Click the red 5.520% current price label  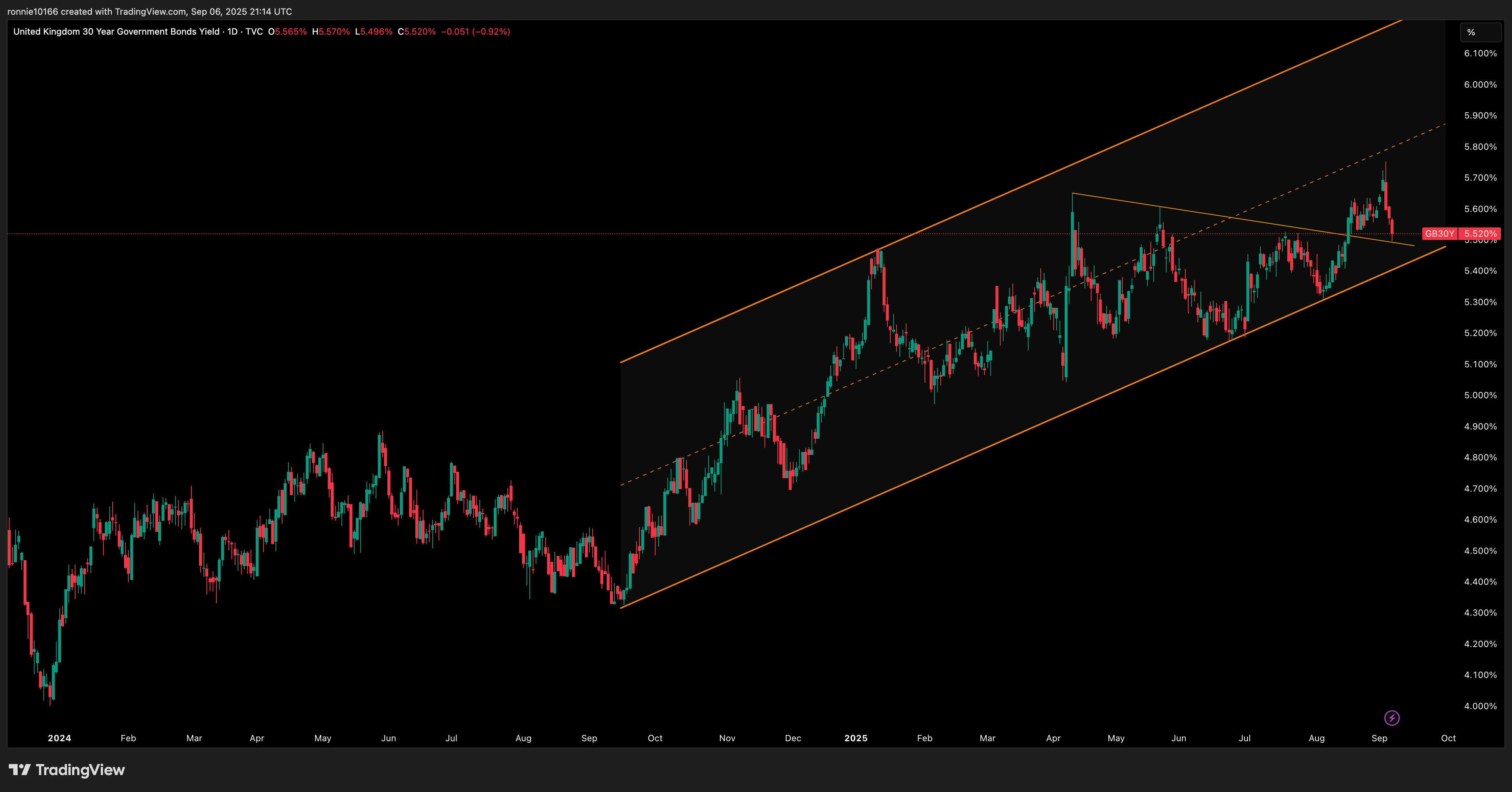(1480, 234)
